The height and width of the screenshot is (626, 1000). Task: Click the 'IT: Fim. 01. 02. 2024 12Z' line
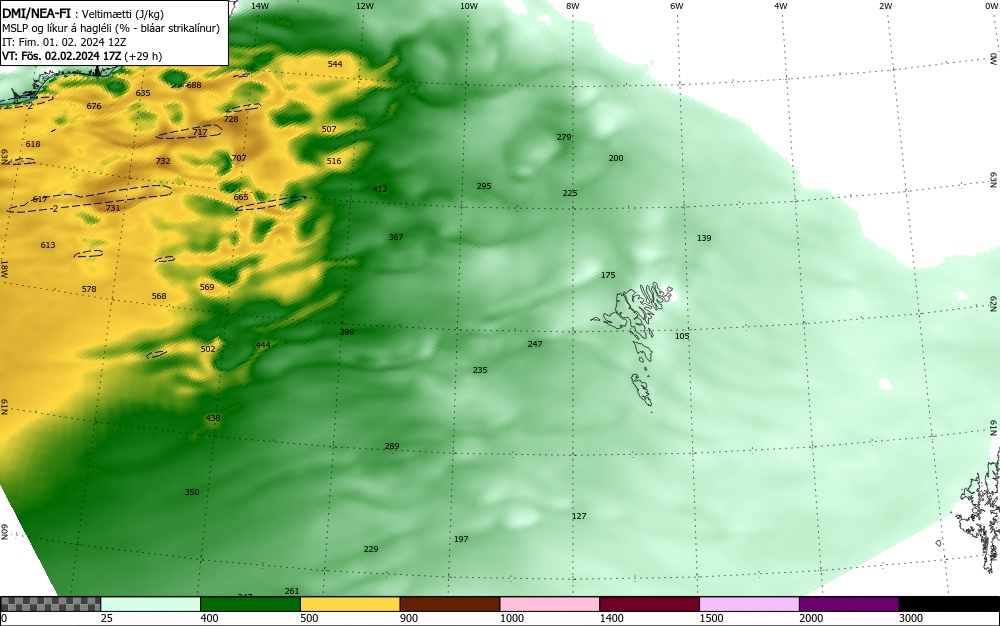(64, 42)
